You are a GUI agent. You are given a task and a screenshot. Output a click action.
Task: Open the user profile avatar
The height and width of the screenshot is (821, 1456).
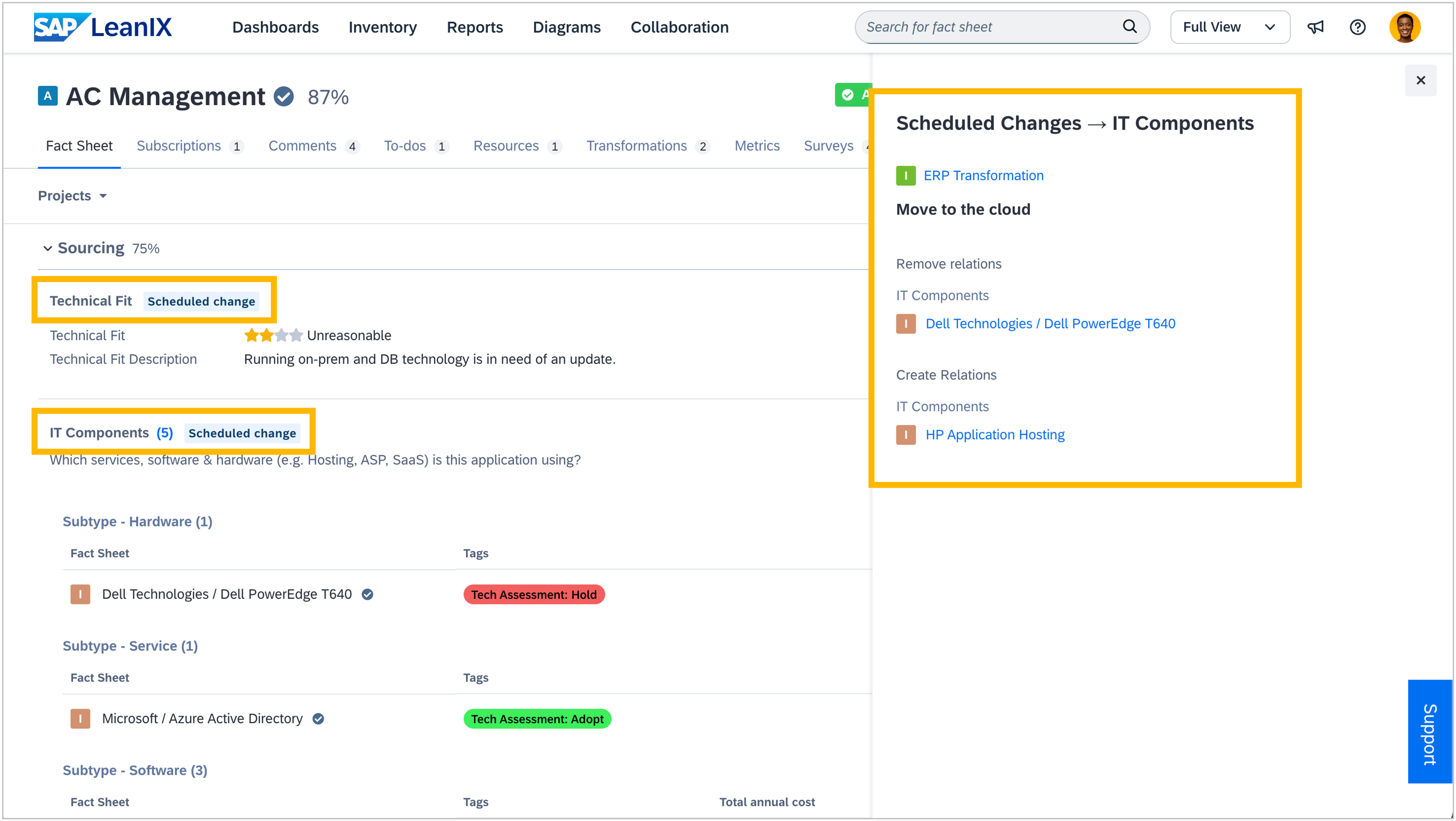tap(1405, 27)
